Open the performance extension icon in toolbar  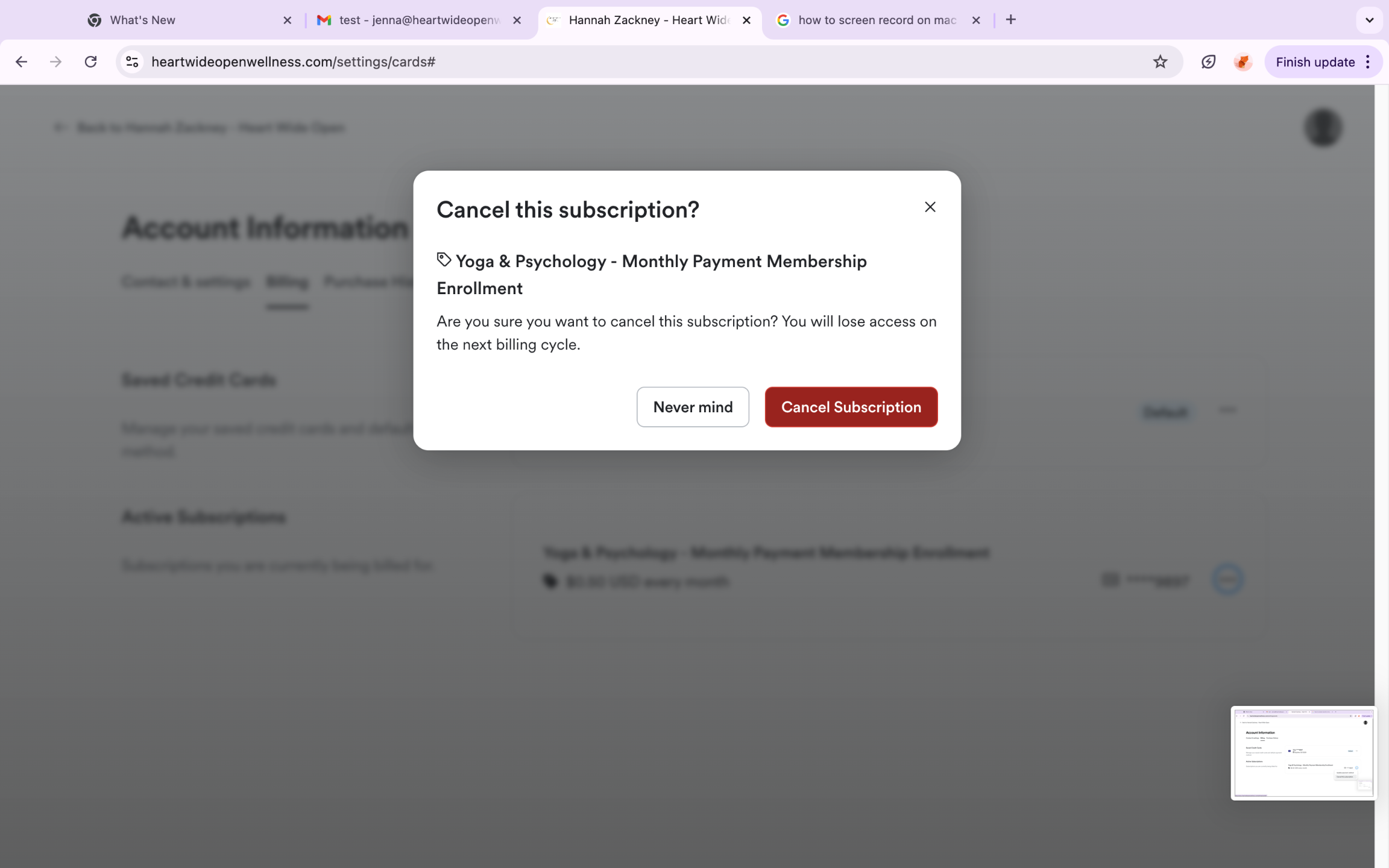[x=1208, y=62]
